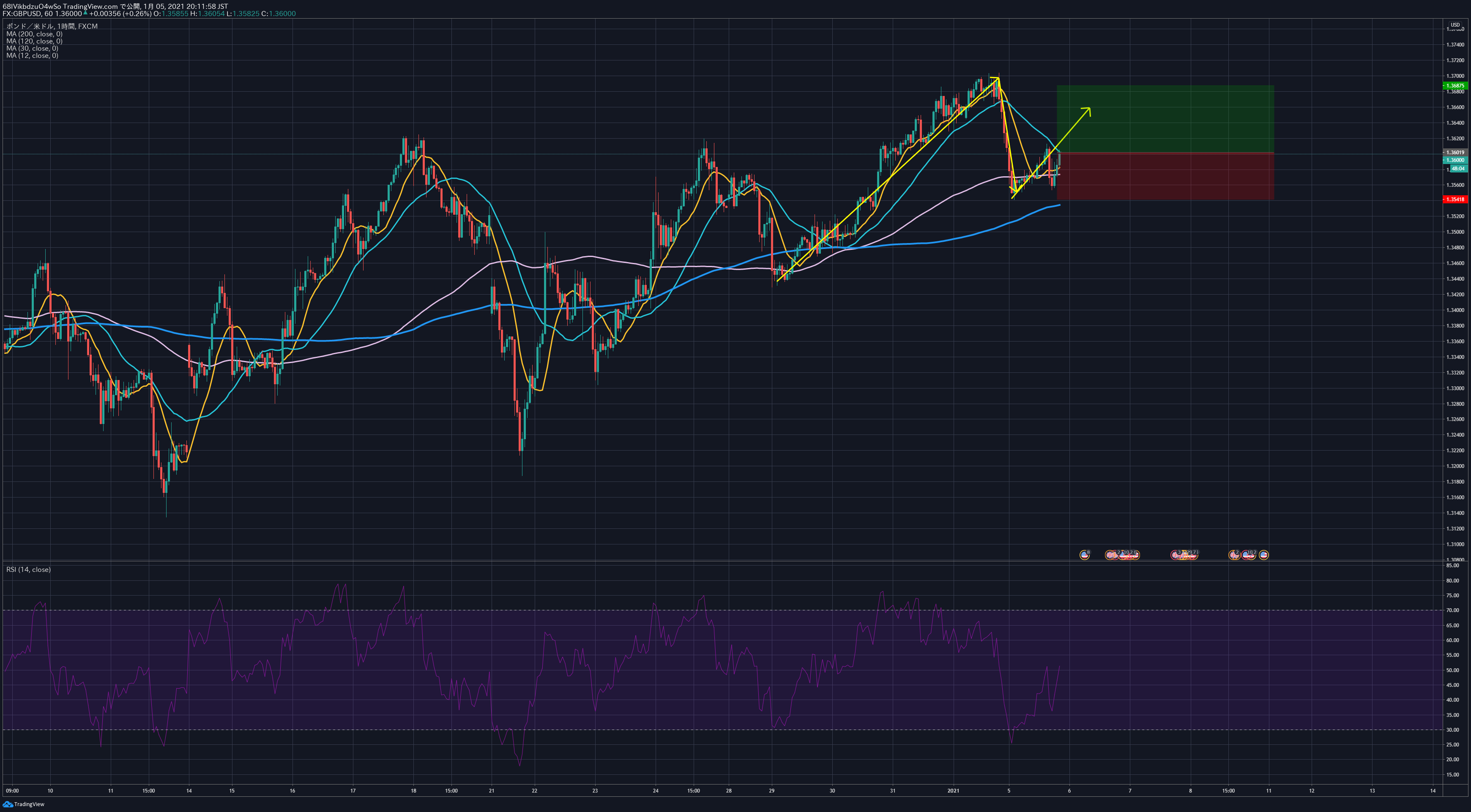Screen dimensions: 1471x812
Task: Click the 1.37400 price scale value
Action: point(1455,44)
